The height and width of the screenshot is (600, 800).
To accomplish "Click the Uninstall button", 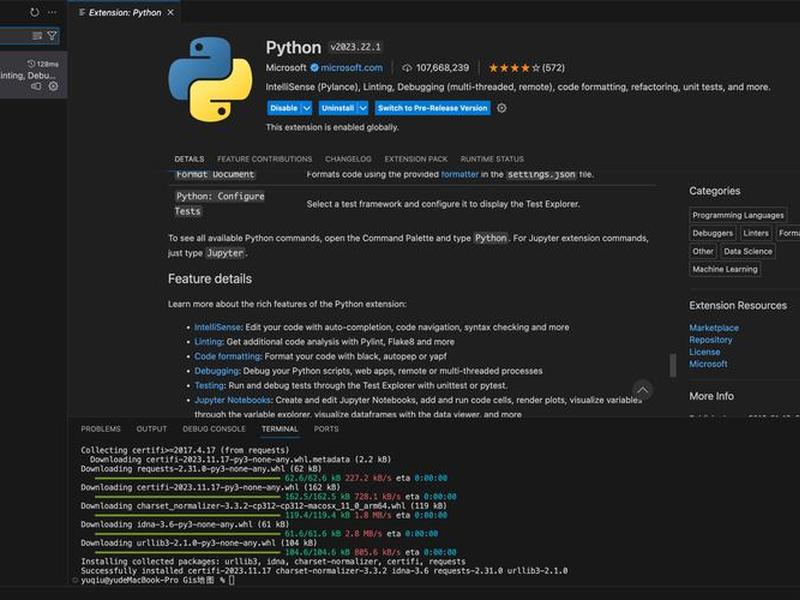I will tap(338, 108).
